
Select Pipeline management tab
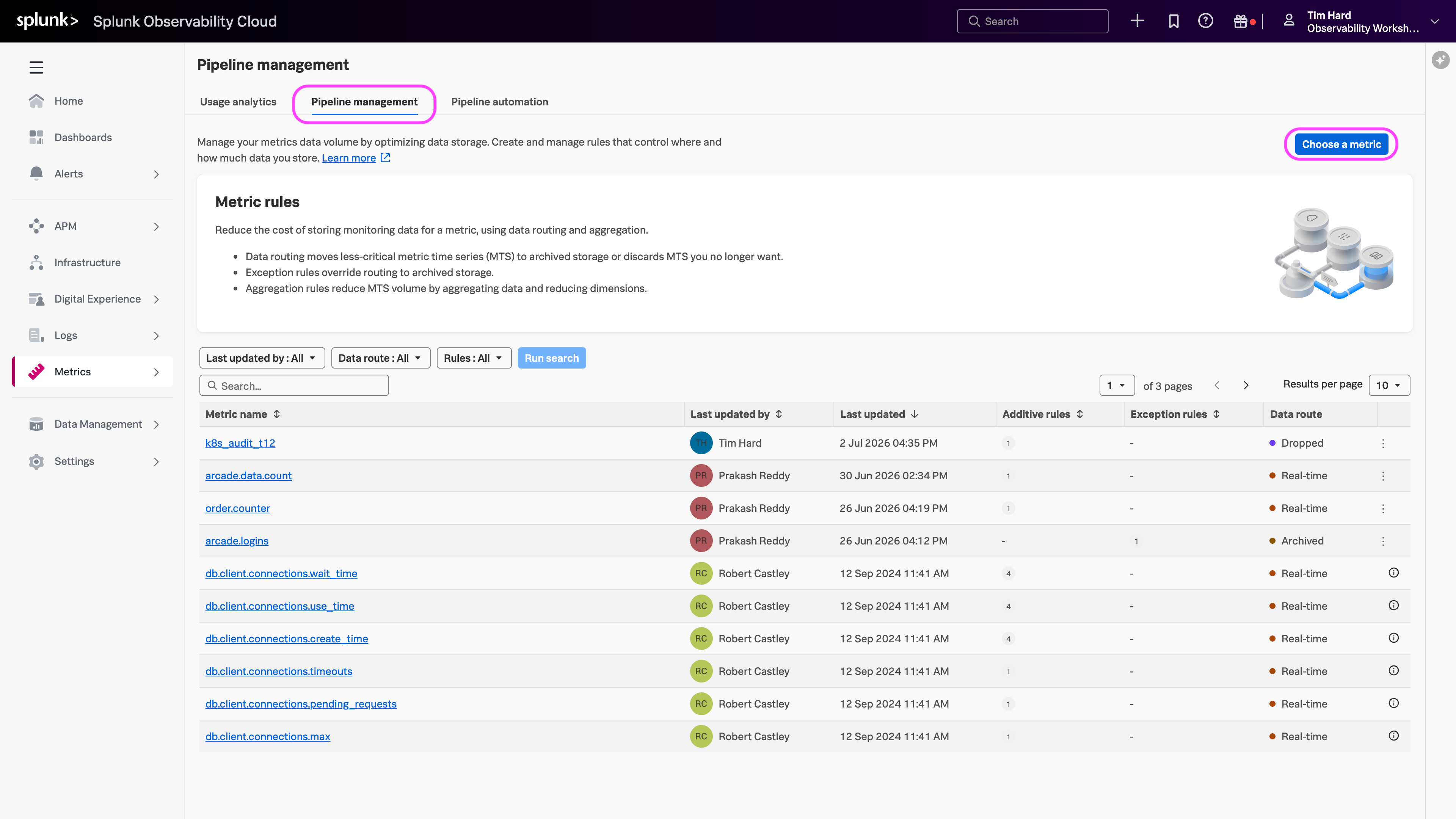pyautogui.click(x=364, y=102)
